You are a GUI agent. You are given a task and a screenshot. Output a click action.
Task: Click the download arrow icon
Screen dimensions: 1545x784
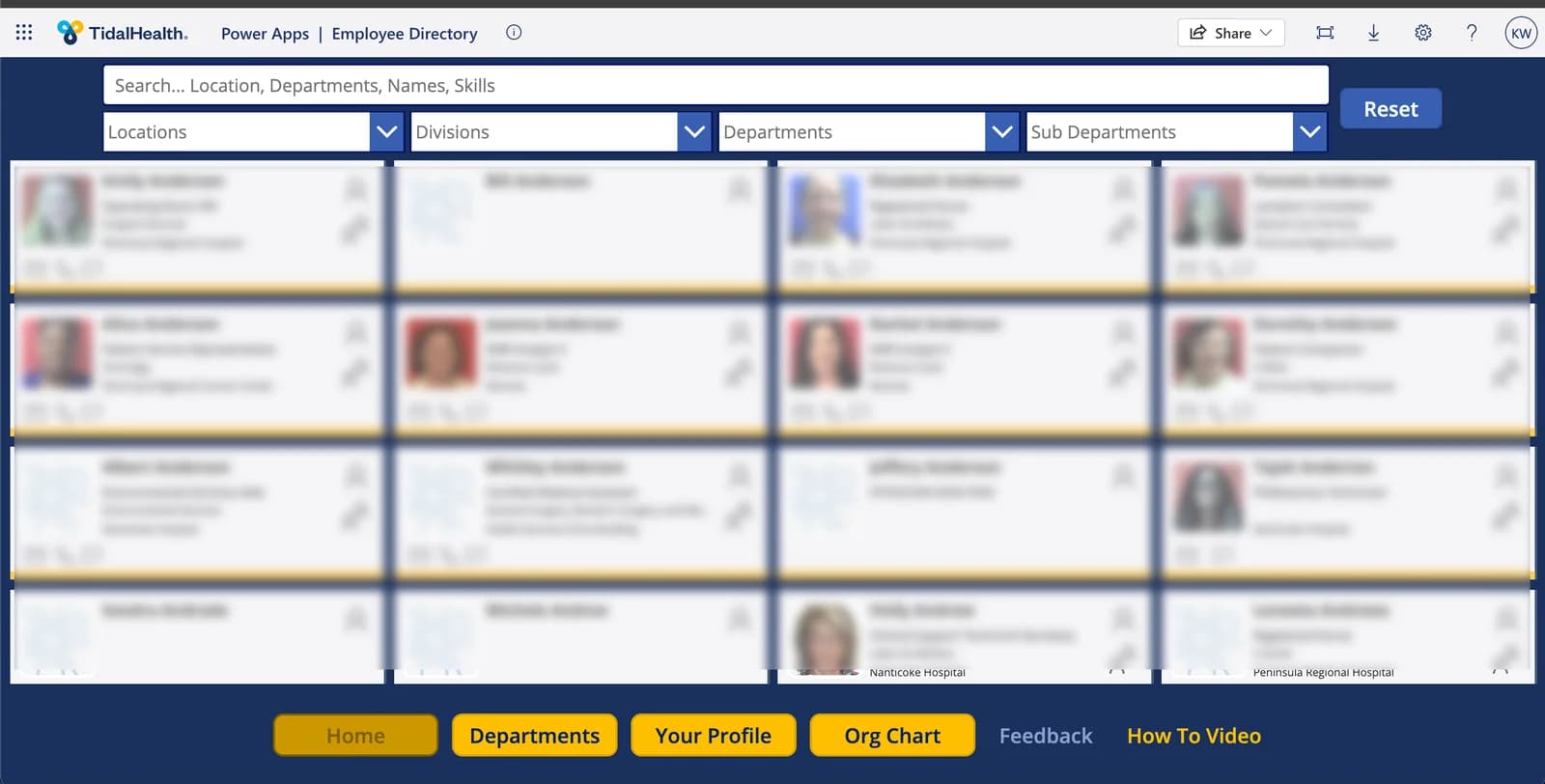[1373, 33]
